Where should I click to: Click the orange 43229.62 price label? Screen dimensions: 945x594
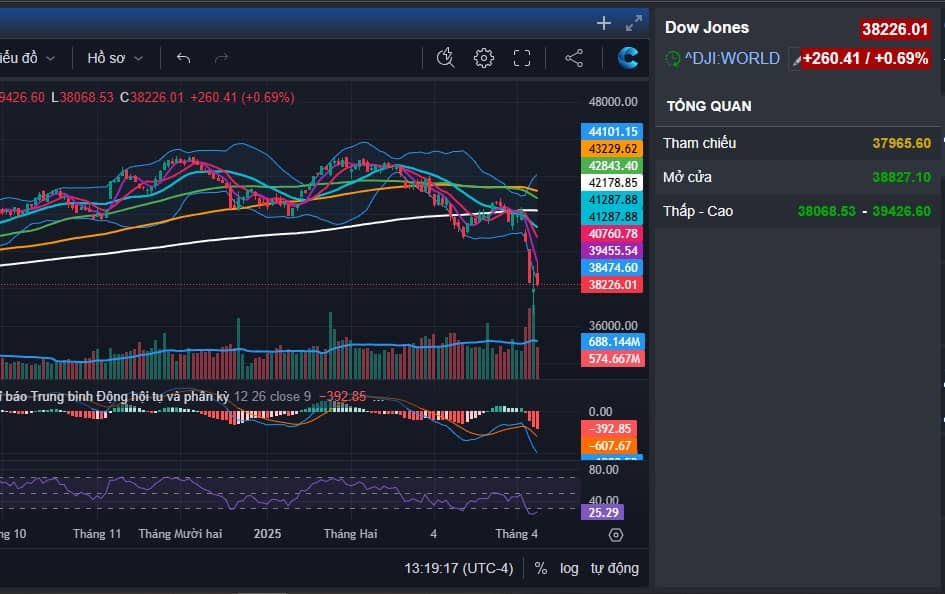point(612,148)
